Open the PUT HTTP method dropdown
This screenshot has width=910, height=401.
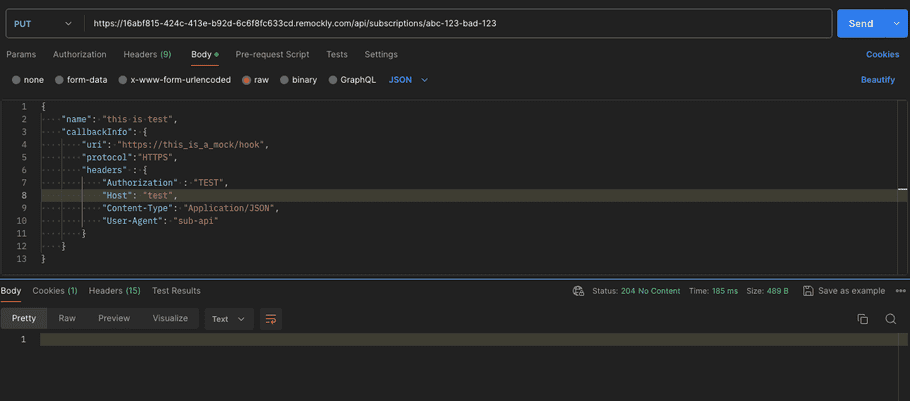tap(42, 23)
